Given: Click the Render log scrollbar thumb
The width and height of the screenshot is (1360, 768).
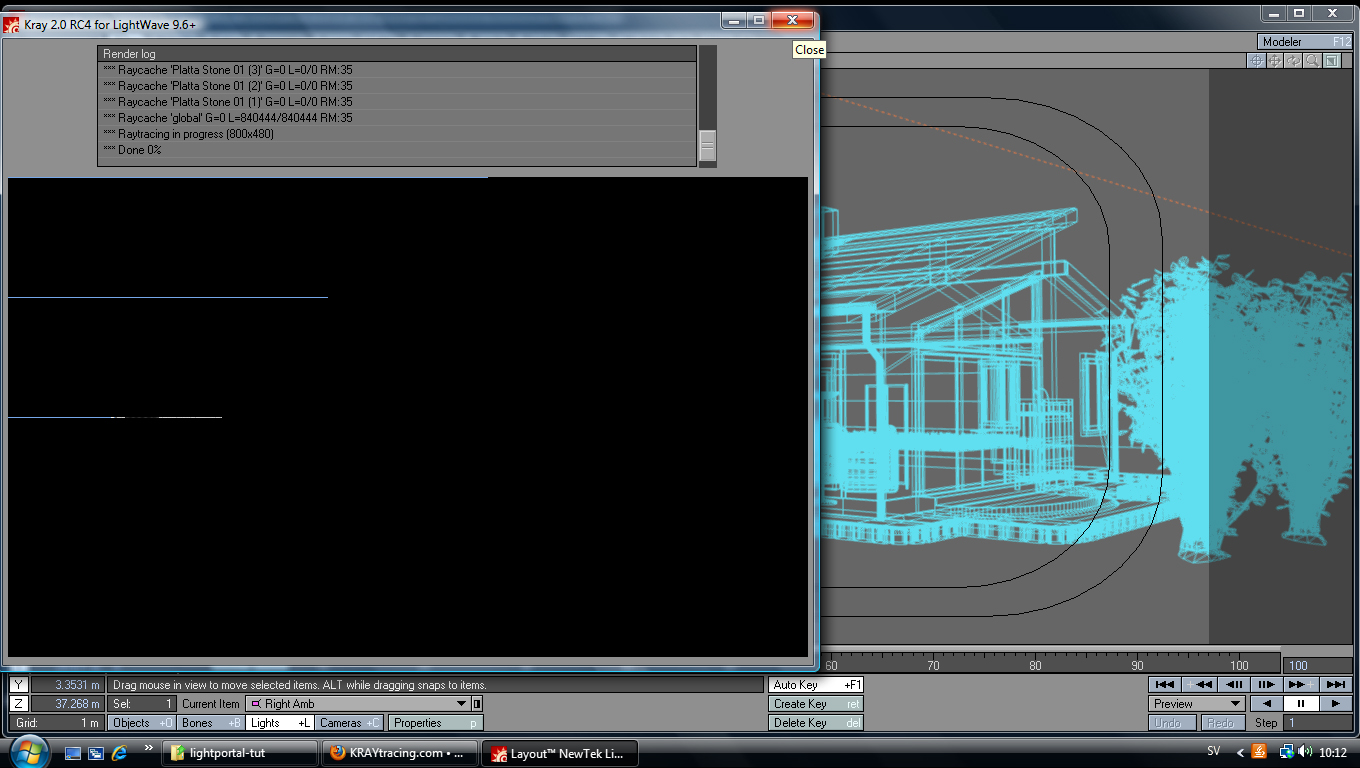Looking at the screenshot, I should click(707, 145).
